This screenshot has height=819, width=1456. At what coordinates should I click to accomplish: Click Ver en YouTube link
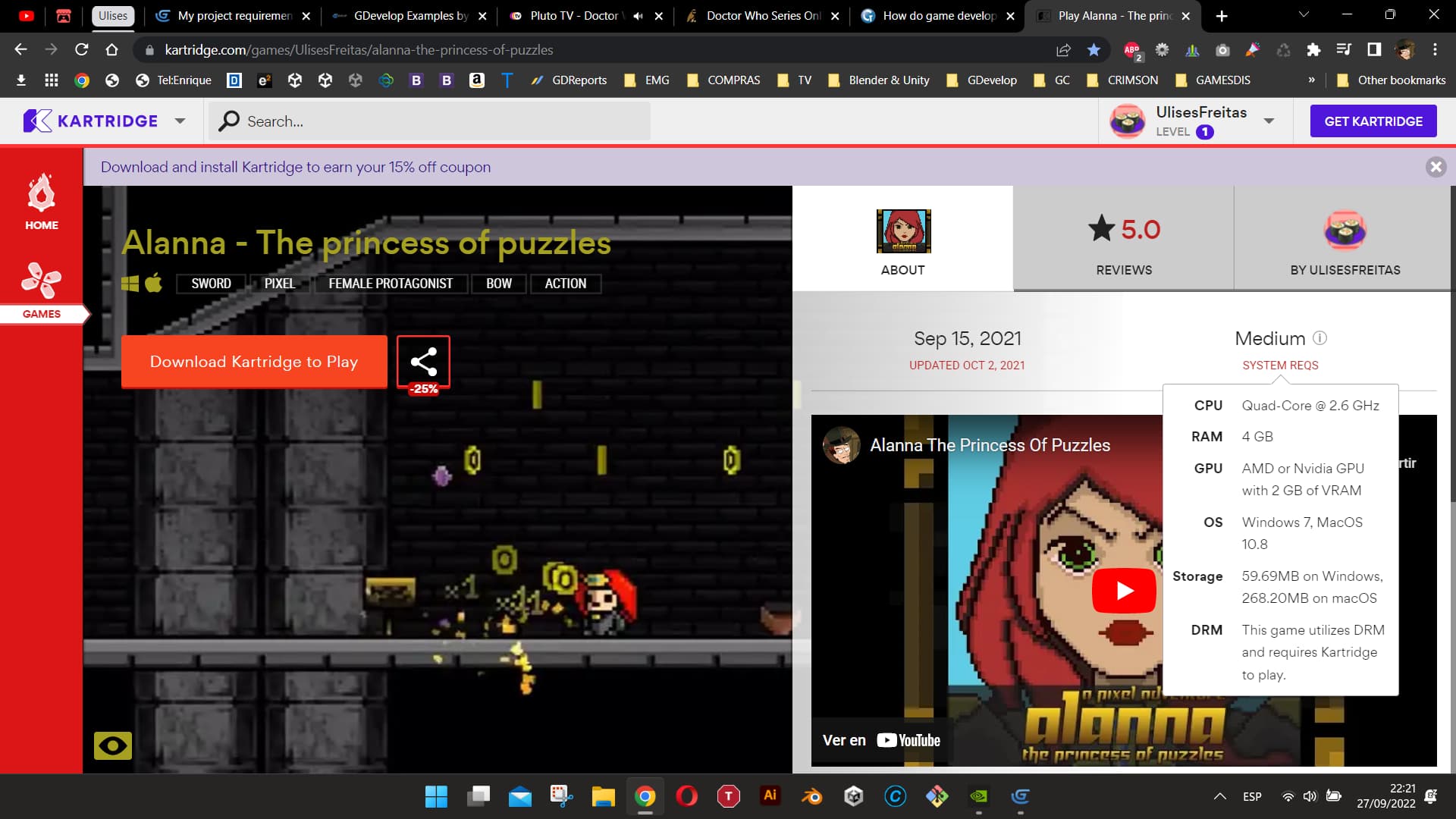[881, 740]
